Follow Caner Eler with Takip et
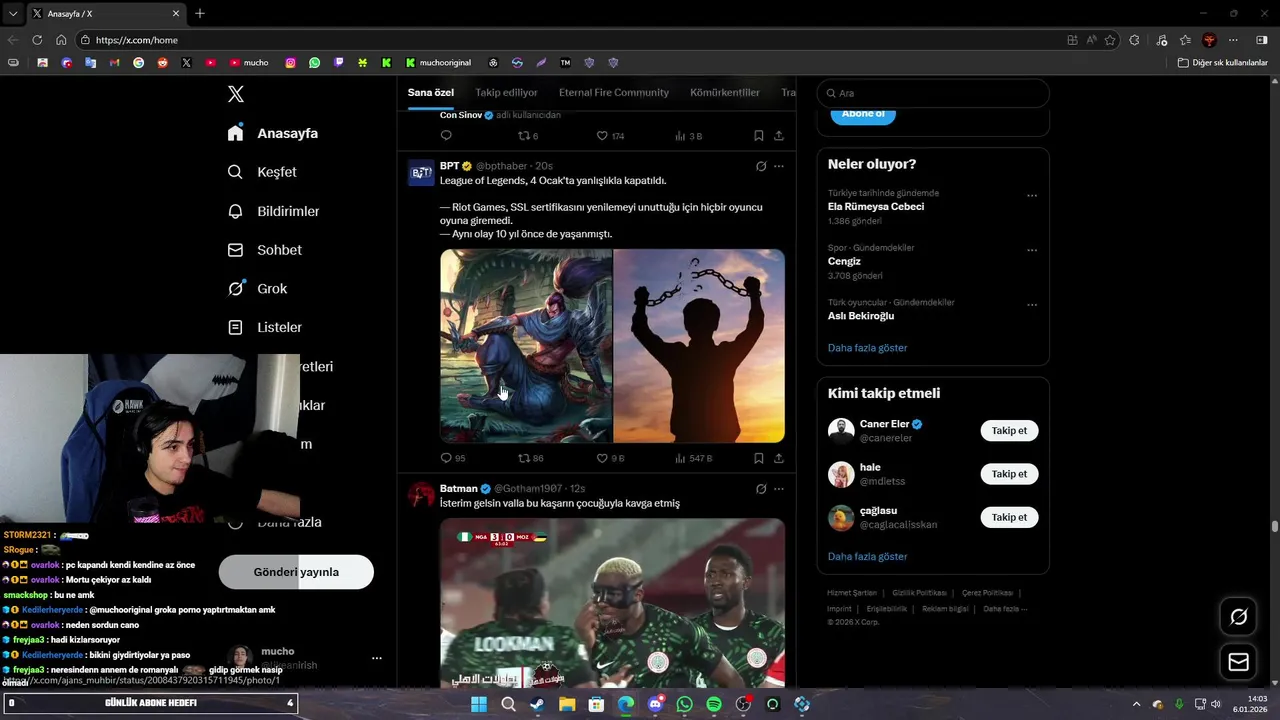Viewport: 1280px width, 720px height. click(x=1009, y=431)
